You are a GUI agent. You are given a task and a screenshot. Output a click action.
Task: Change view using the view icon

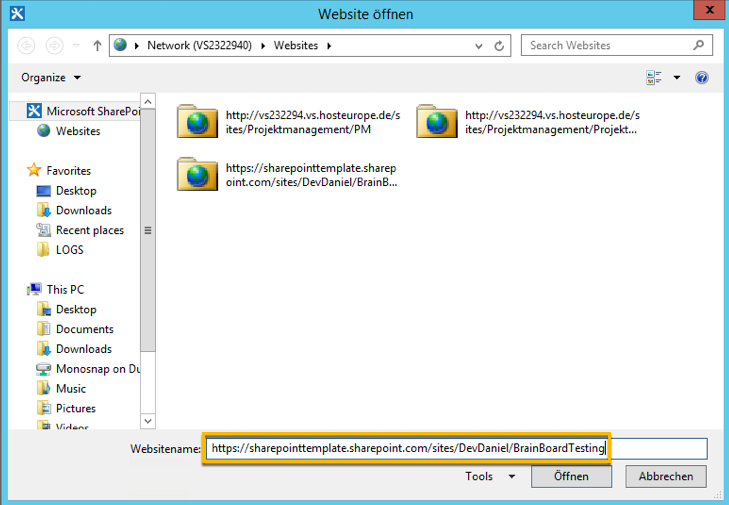(654, 78)
